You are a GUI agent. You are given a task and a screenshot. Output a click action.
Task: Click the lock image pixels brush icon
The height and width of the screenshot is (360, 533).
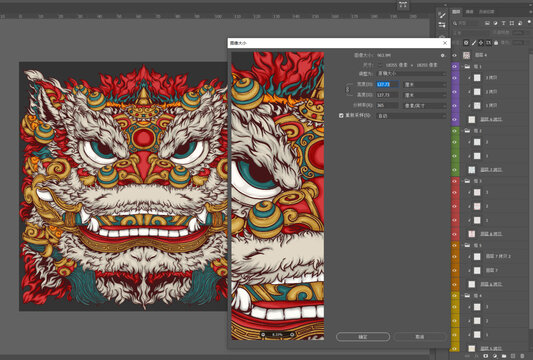(474, 42)
